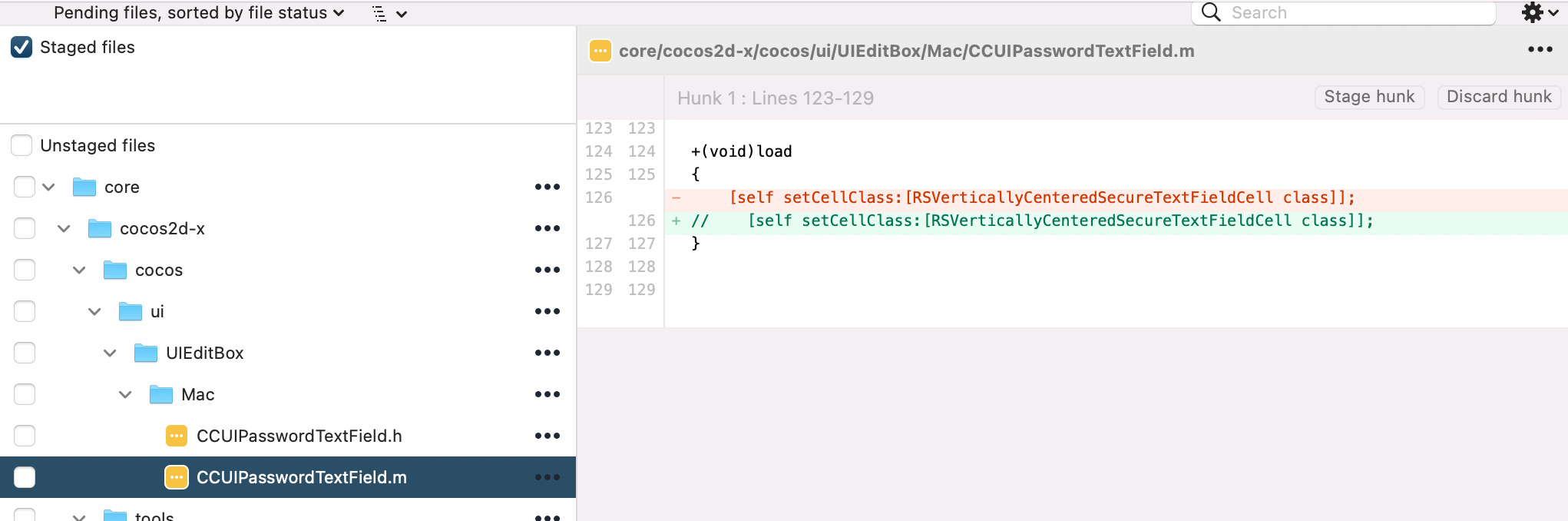The image size is (1568, 521).
Task: Open diff header file options ellipsis
Action: (x=1540, y=49)
